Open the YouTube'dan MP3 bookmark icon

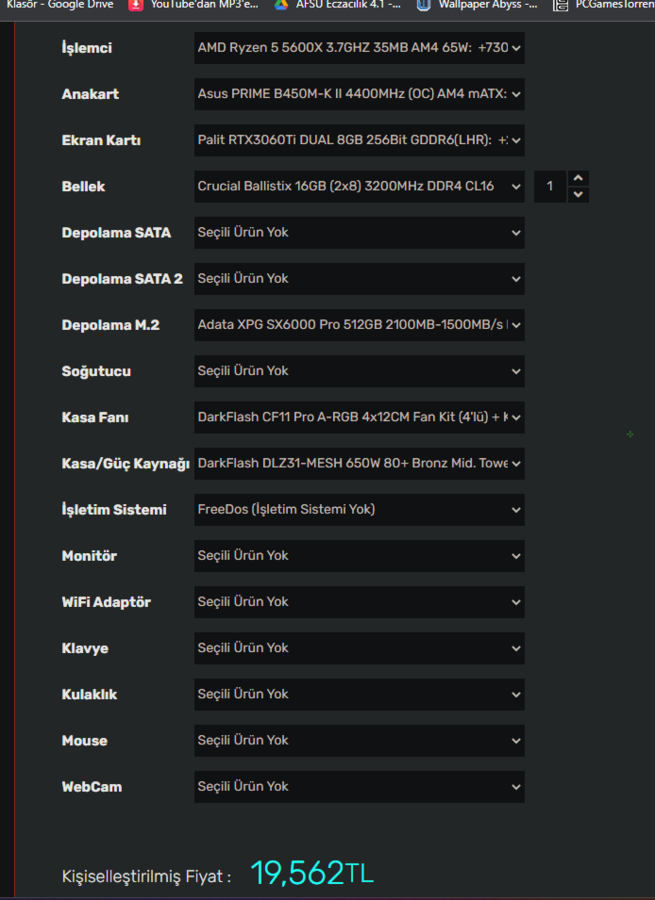(135, 5)
